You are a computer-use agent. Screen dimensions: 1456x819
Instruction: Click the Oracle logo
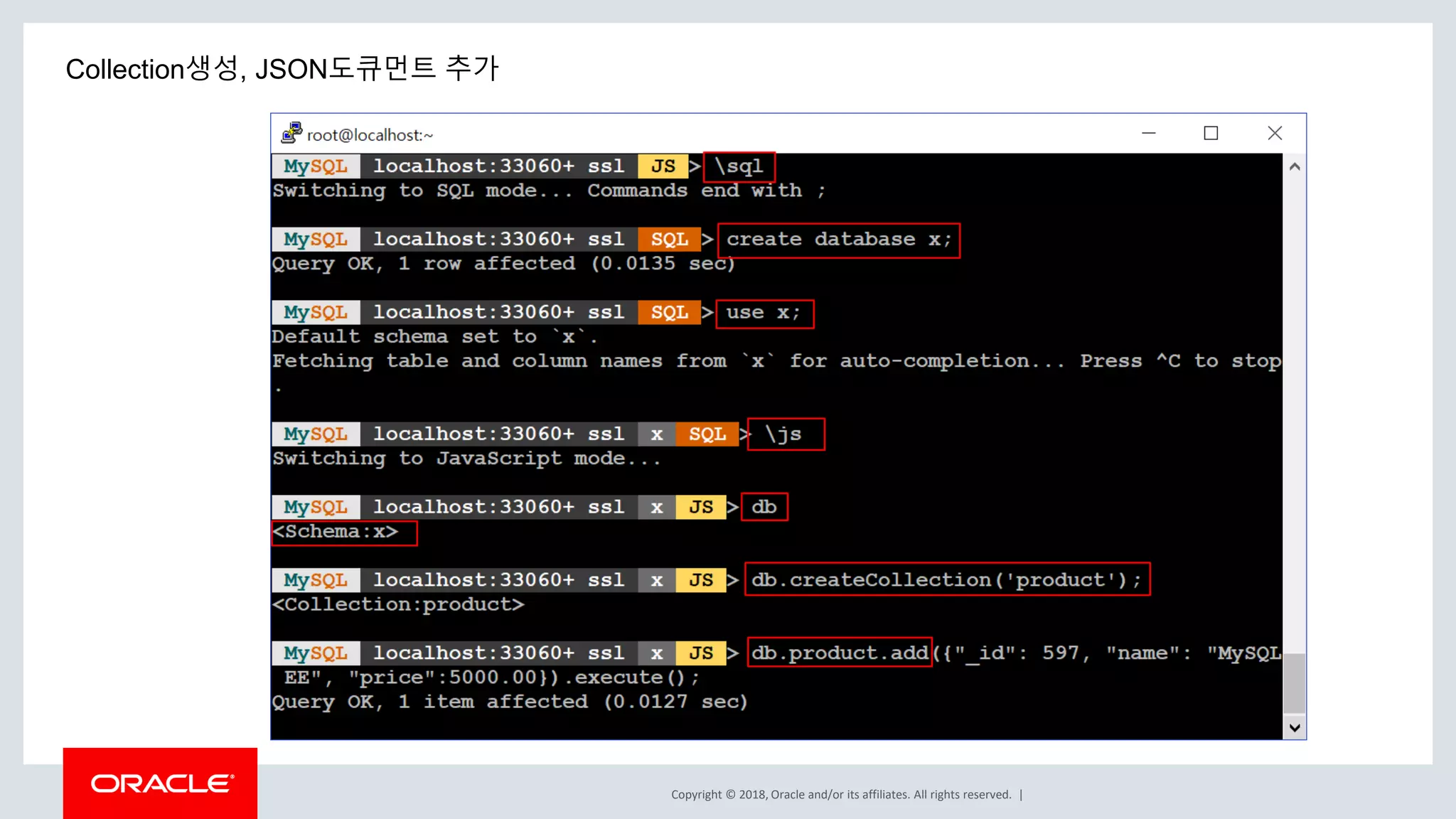161,783
